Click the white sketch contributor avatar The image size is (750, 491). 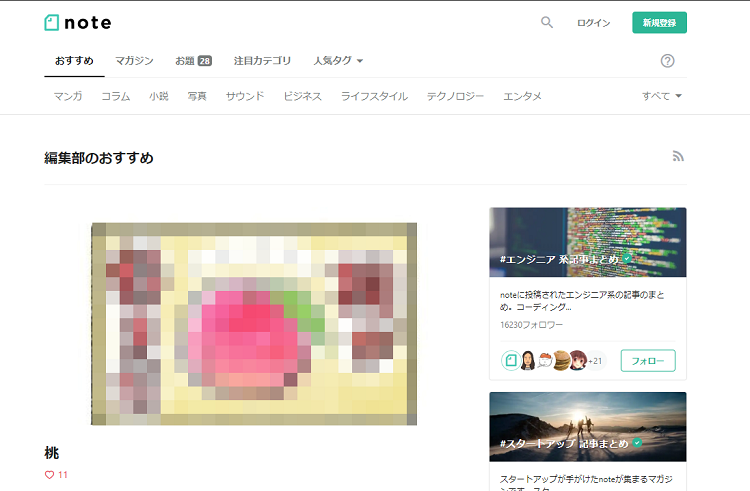point(545,360)
